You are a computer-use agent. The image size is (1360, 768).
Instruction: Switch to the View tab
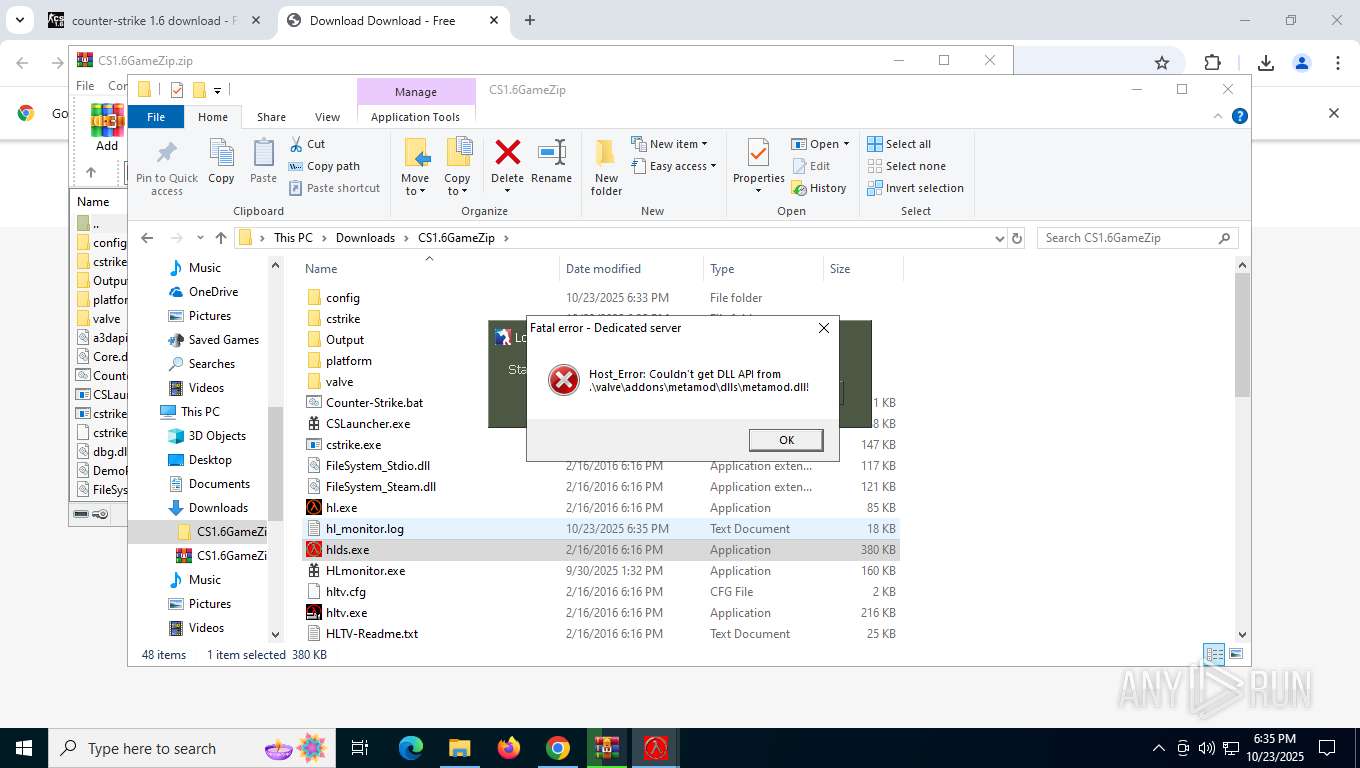click(327, 117)
